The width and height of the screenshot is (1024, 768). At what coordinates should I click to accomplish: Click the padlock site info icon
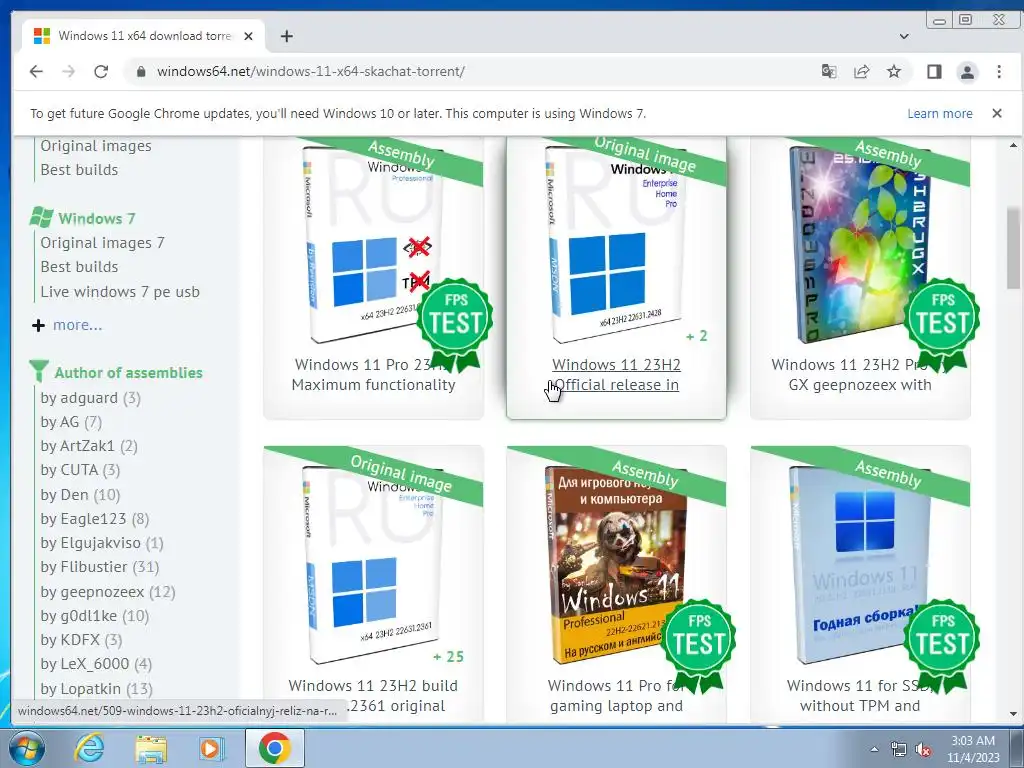click(140, 71)
